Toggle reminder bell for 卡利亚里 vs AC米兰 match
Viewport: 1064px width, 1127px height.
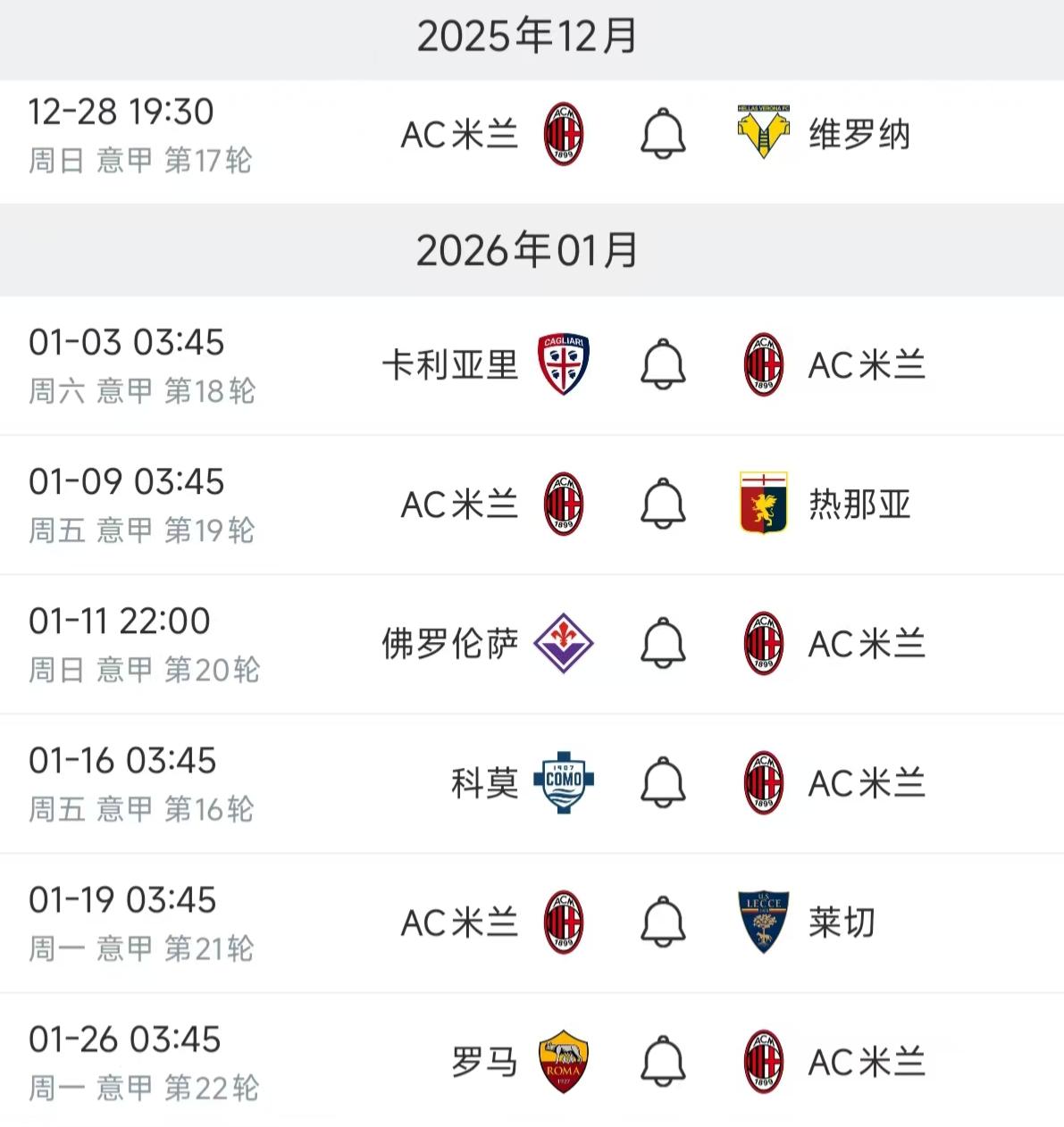(663, 364)
